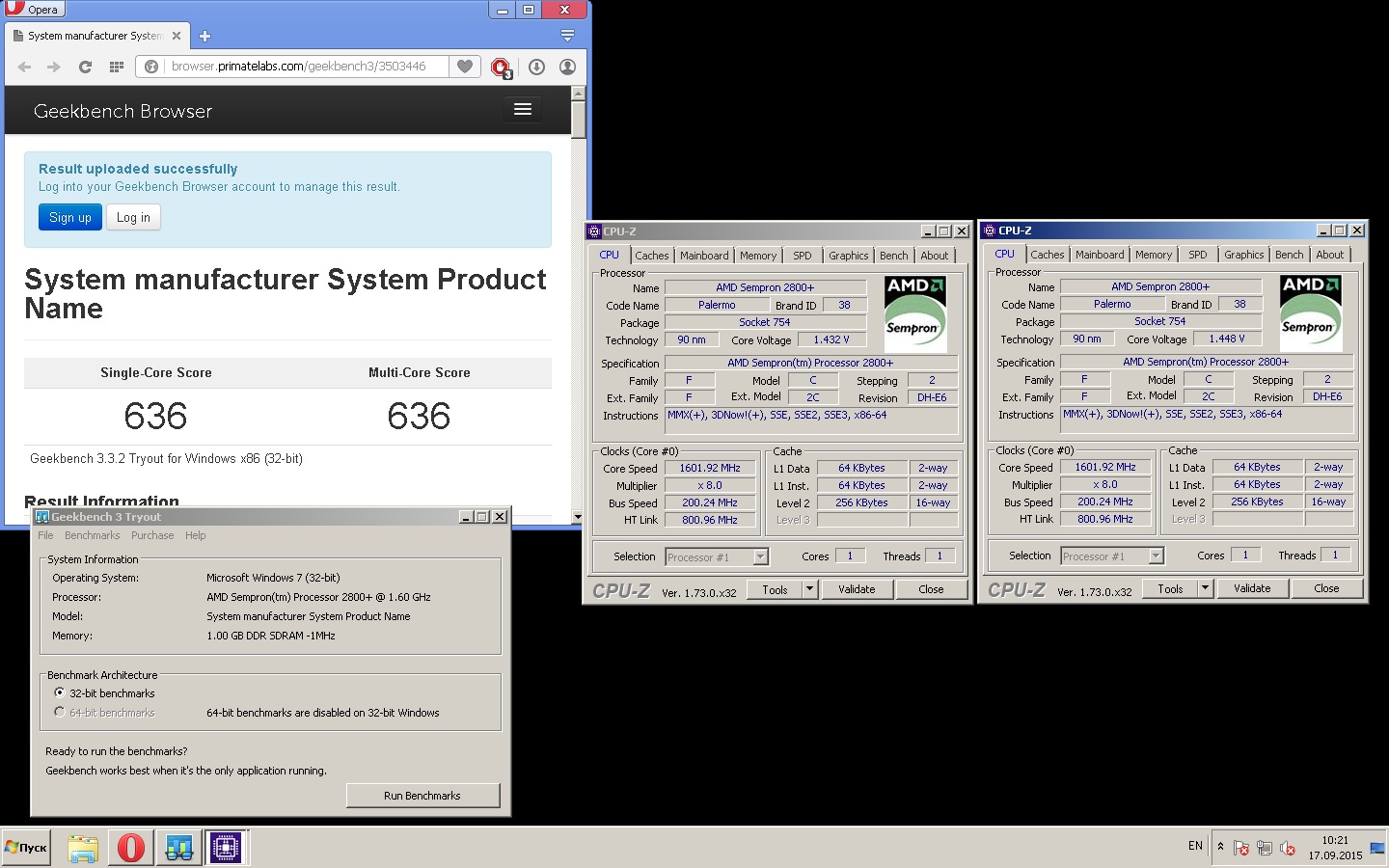The image size is (1389, 868).
Task: Click CPU-Z title bar icon in left window
Action: point(594,231)
